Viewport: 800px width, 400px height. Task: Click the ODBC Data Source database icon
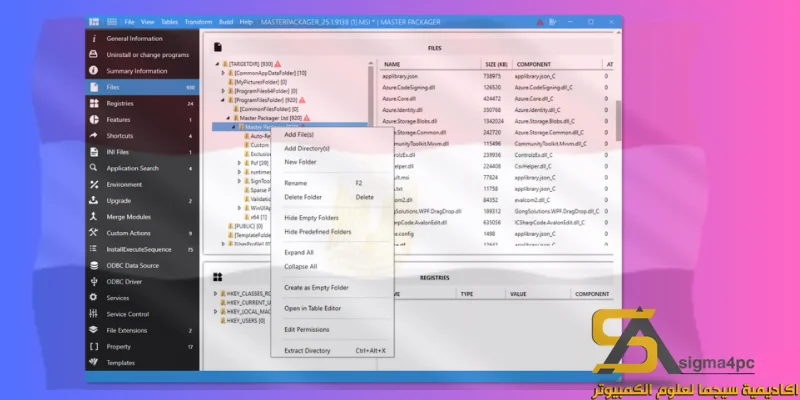[x=93, y=265]
